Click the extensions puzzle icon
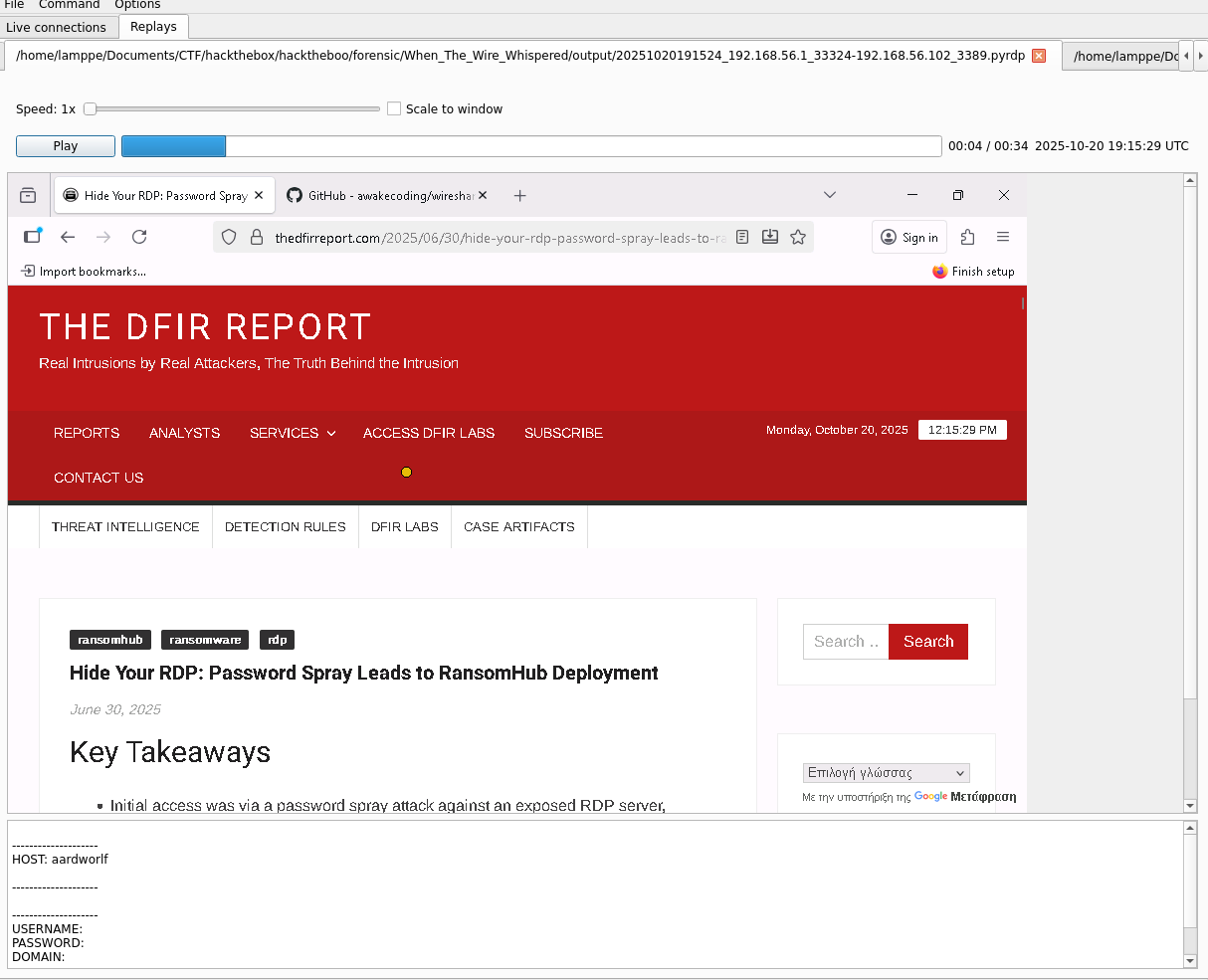The width and height of the screenshot is (1208, 980). click(967, 237)
